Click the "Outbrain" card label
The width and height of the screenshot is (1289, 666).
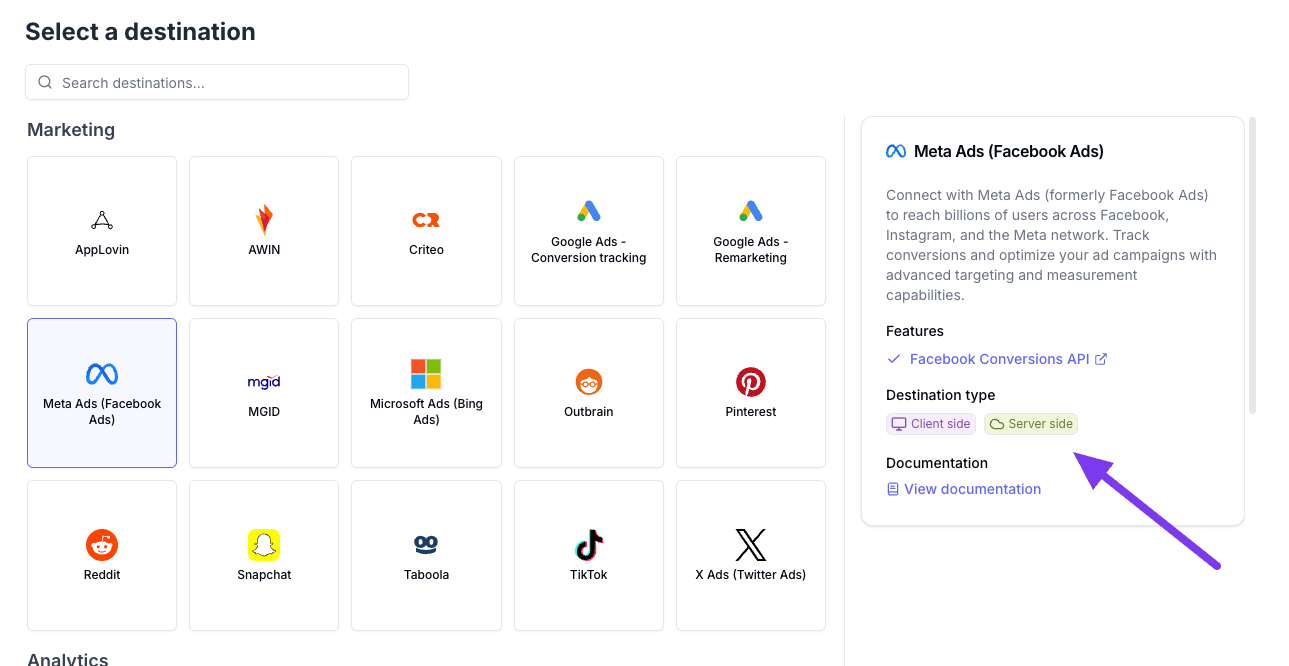589,412
